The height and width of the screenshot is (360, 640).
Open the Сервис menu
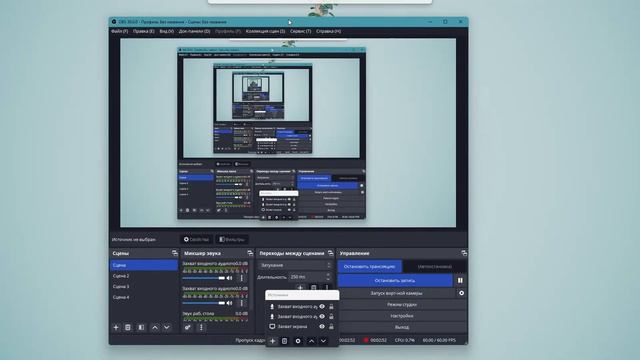tap(300, 31)
